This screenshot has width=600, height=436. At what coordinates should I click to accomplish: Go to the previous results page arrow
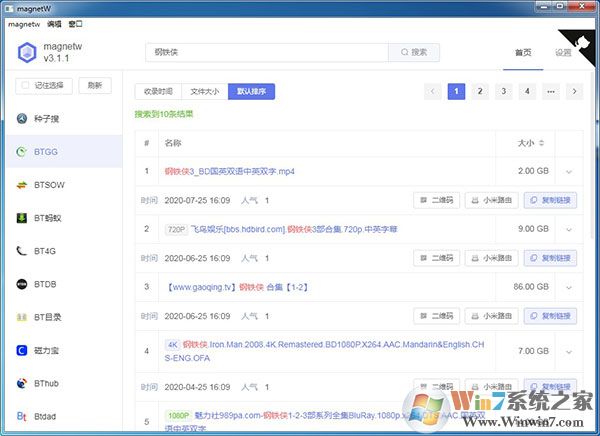tap(433, 91)
